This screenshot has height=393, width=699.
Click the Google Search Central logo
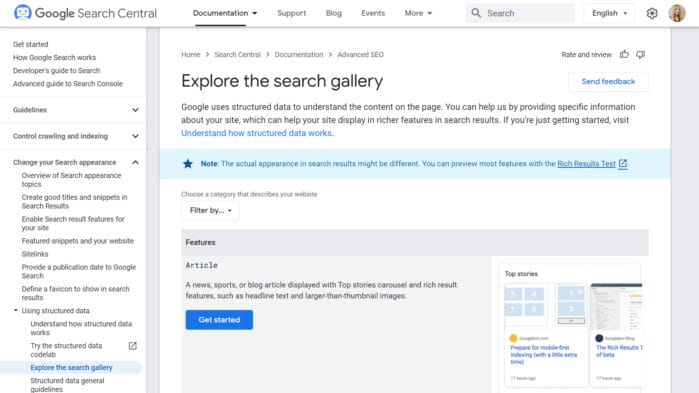85,13
